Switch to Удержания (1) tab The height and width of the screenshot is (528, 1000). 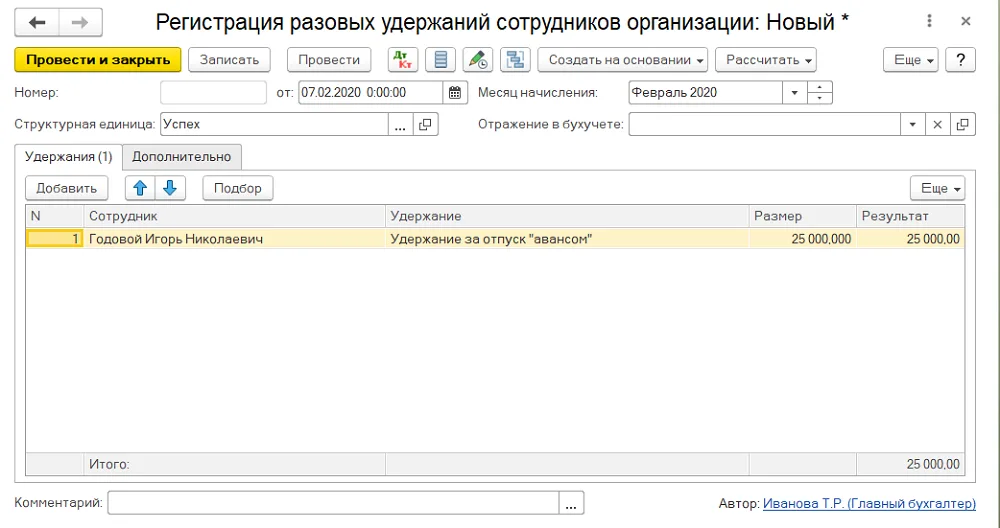click(68, 157)
